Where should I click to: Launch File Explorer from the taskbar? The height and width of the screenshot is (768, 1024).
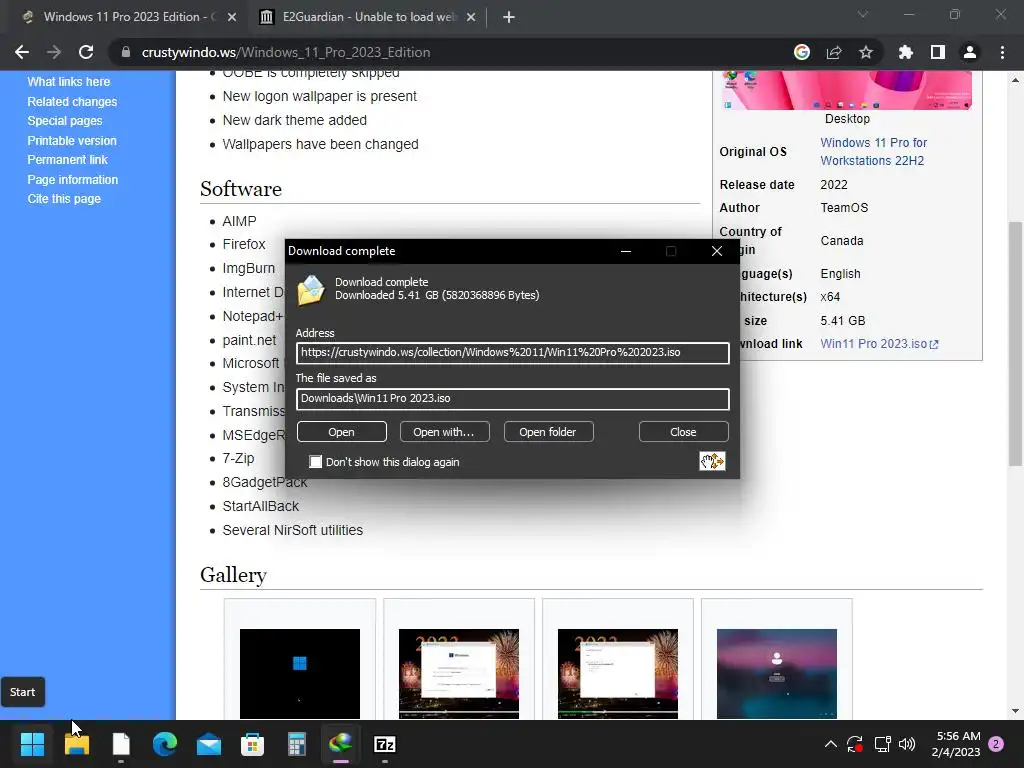tap(76, 744)
